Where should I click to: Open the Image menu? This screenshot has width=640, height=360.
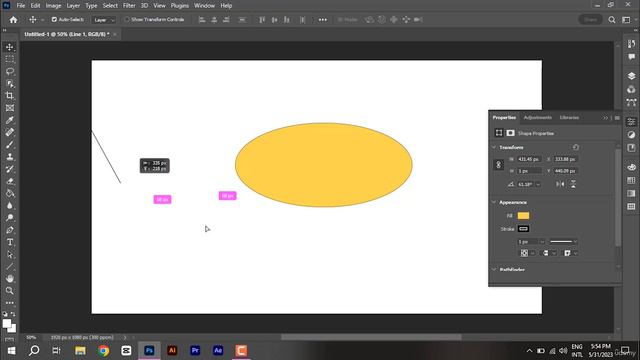53,6
